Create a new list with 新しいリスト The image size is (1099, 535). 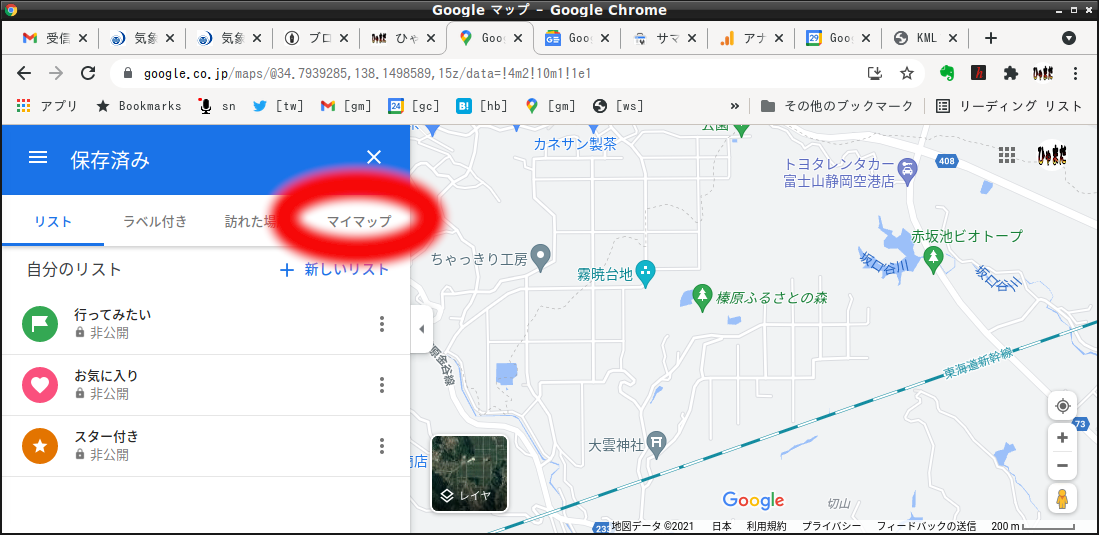(x=334, y=270)
